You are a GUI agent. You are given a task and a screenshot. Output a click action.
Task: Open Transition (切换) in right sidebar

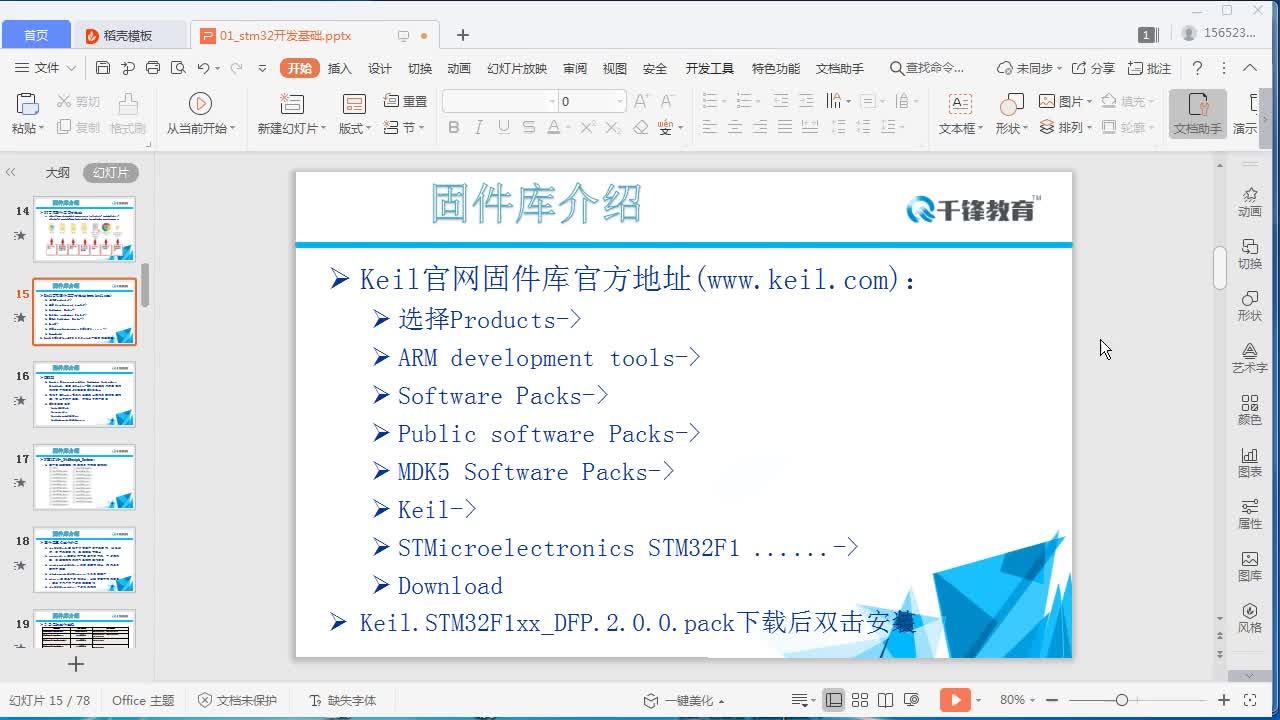1250,253
